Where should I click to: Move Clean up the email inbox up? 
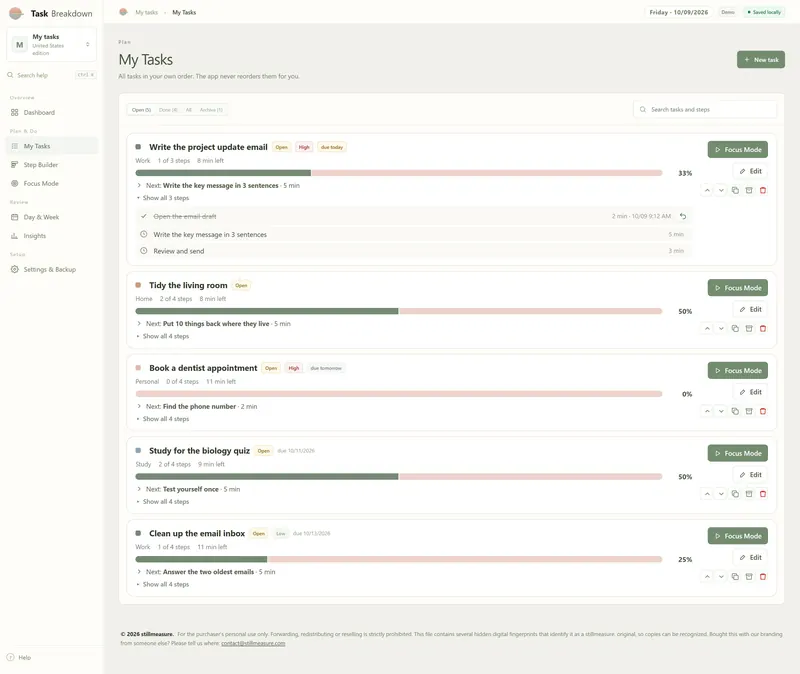click(707, 577)
